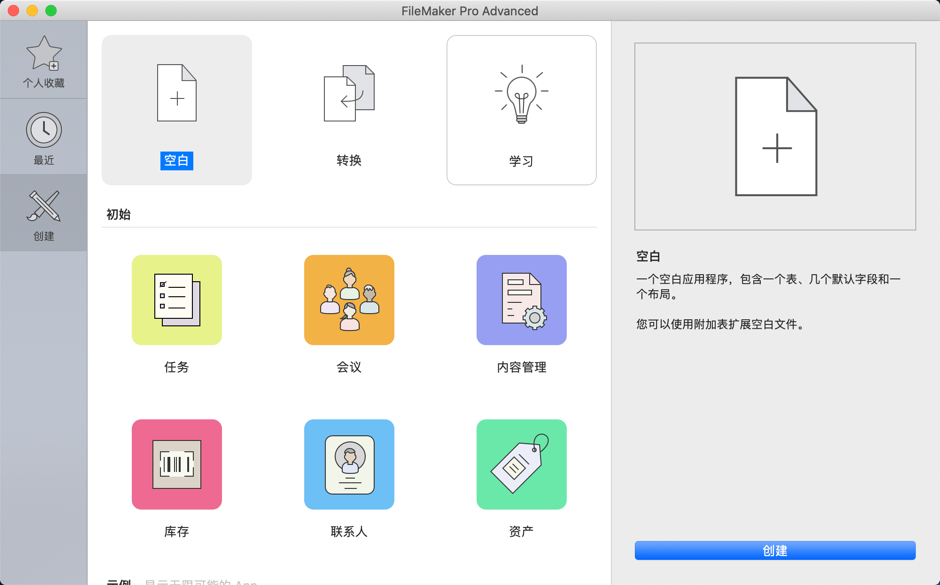The image size is (940, 585).
Task: Open the 资产 assets tag icon
Action: pos(521,464)
